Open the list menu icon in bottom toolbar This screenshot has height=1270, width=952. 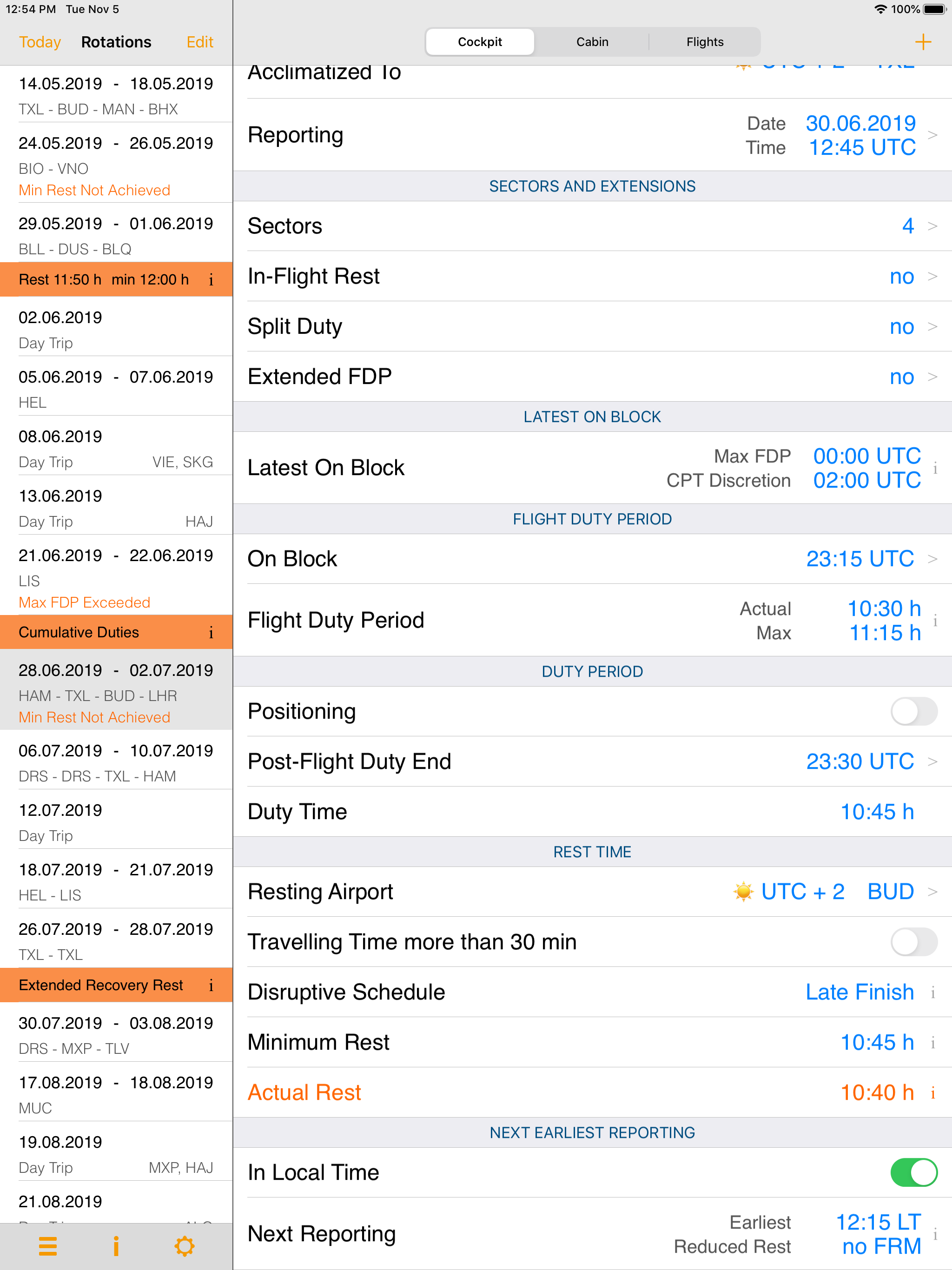(48, 1246)
